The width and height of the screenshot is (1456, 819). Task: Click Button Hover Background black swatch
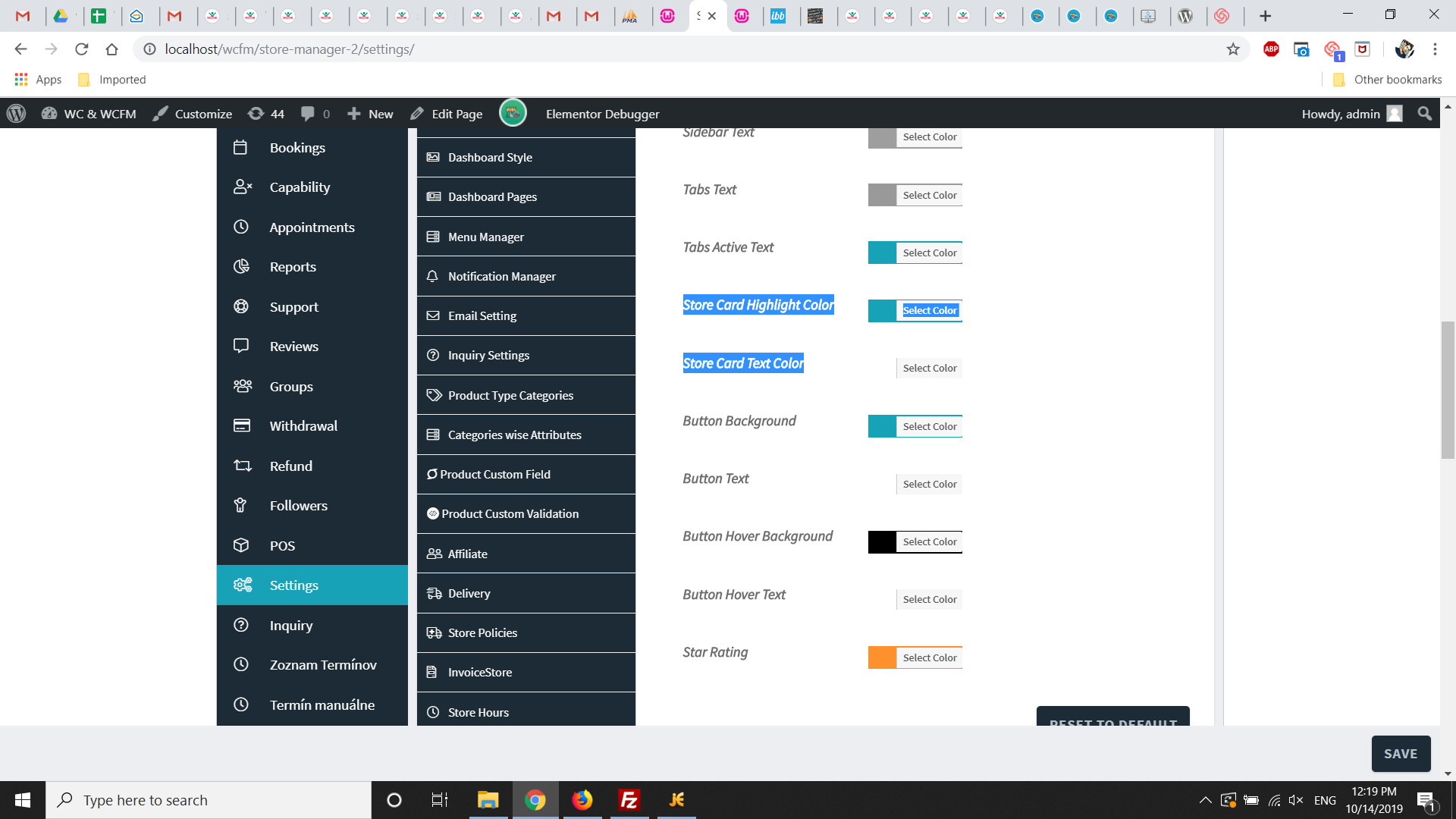click(882, 541)
